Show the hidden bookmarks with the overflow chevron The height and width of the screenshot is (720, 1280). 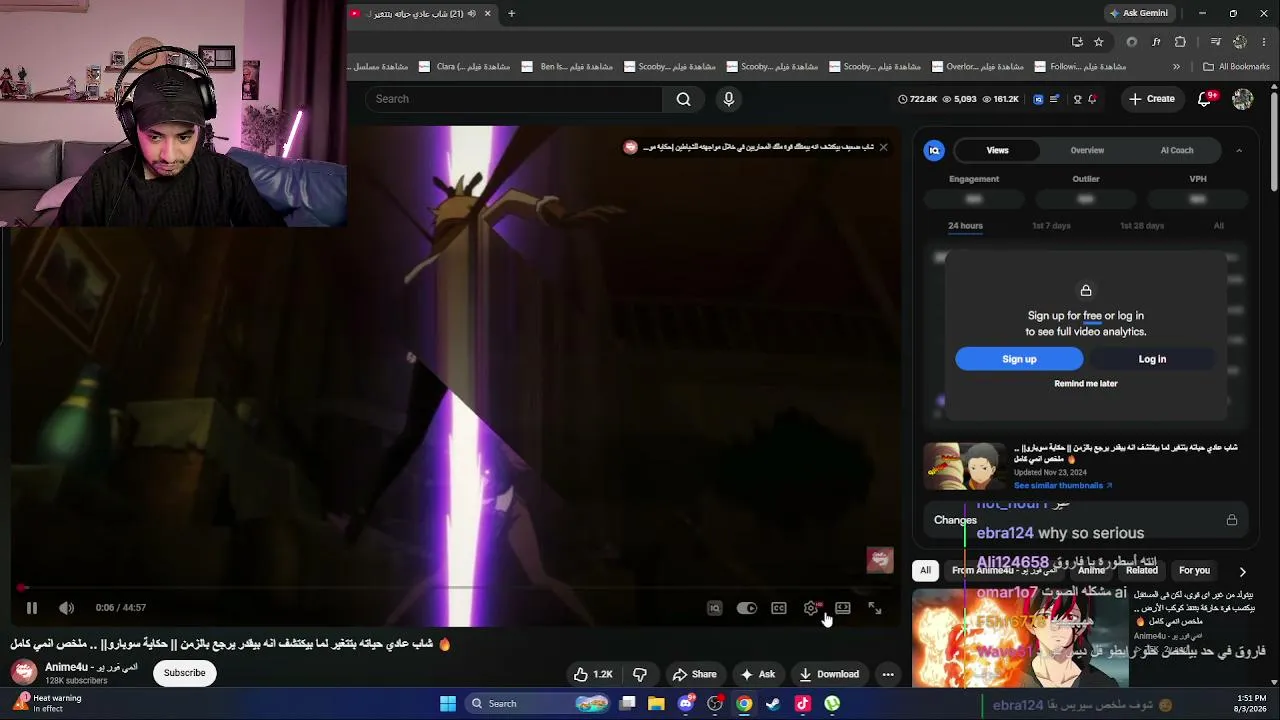[1176, 67]
